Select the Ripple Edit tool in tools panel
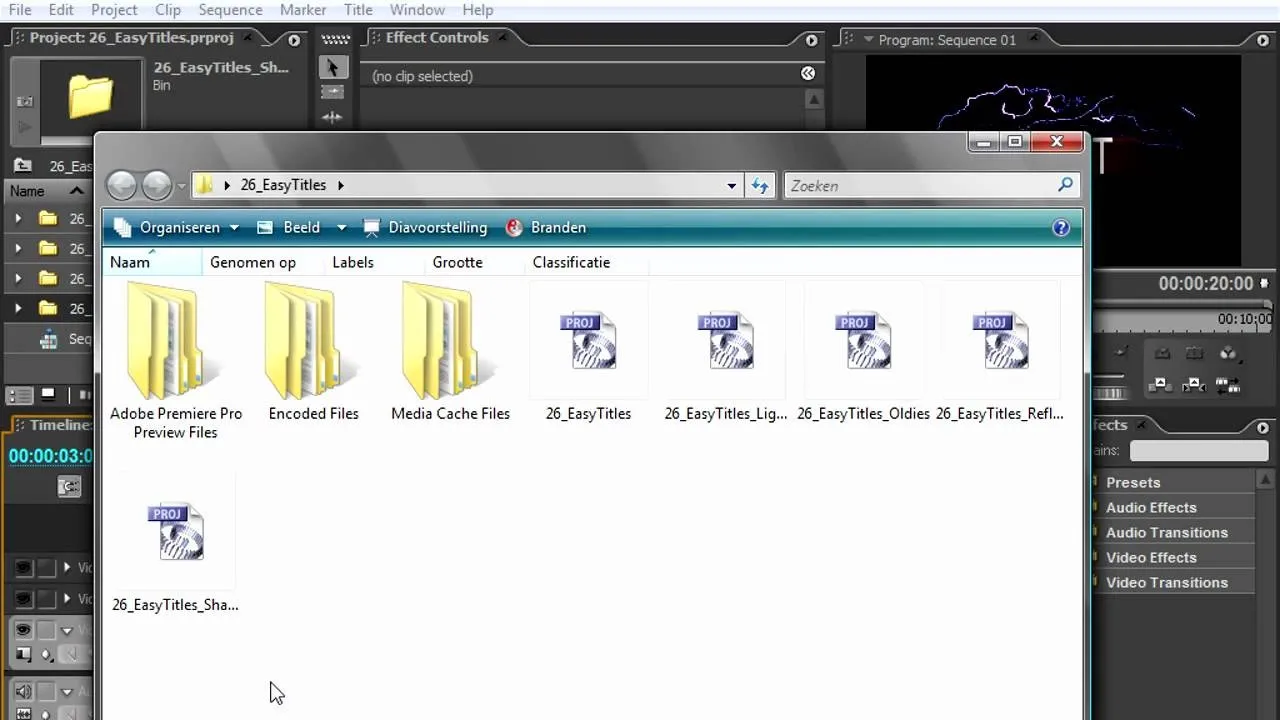Image resolution: width=1280 pixels, height=720 pixels. point(333,117)
